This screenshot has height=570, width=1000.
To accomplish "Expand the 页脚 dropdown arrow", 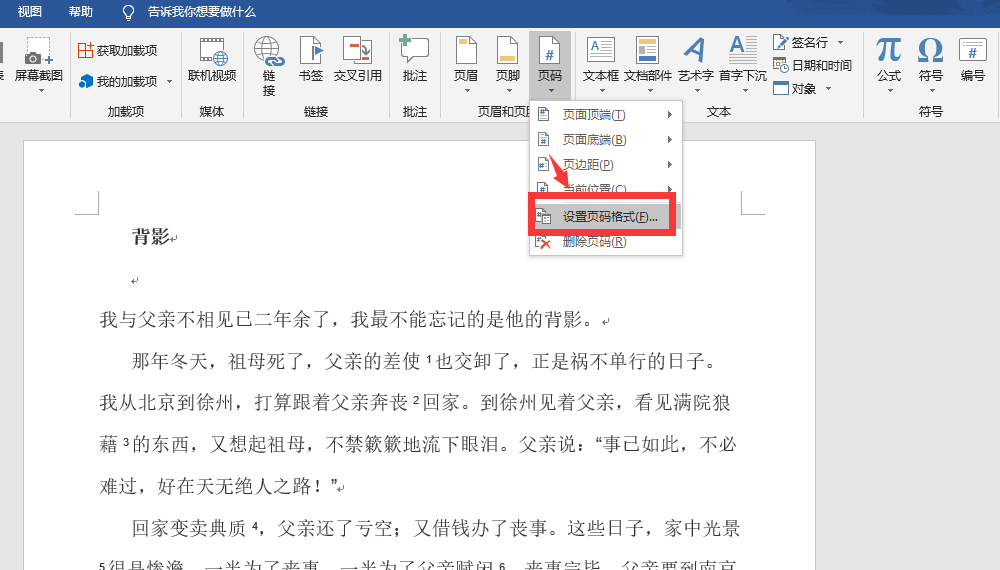I will (x=510, y=91).
